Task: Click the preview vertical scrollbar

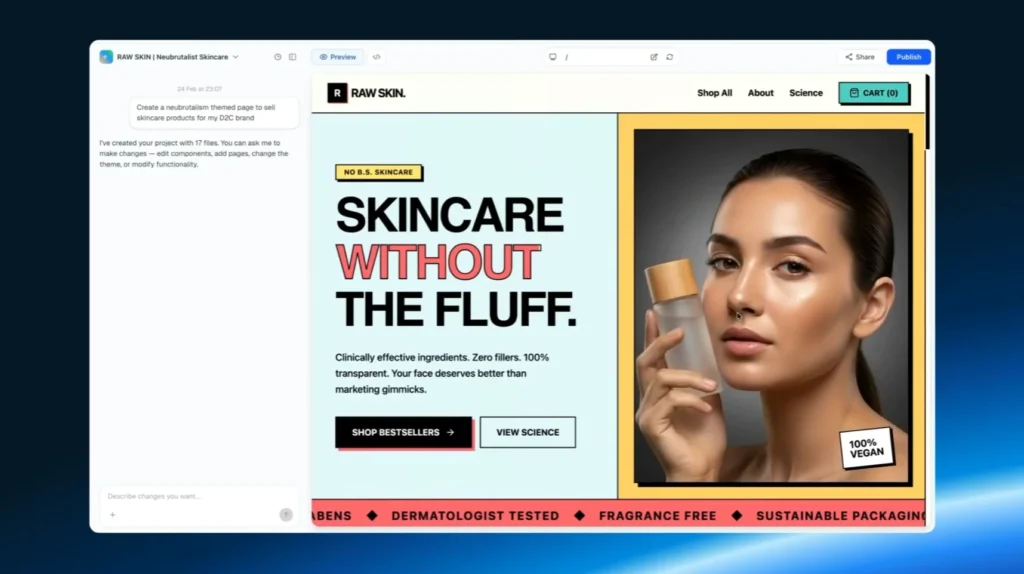Action: tap(927, 112)
